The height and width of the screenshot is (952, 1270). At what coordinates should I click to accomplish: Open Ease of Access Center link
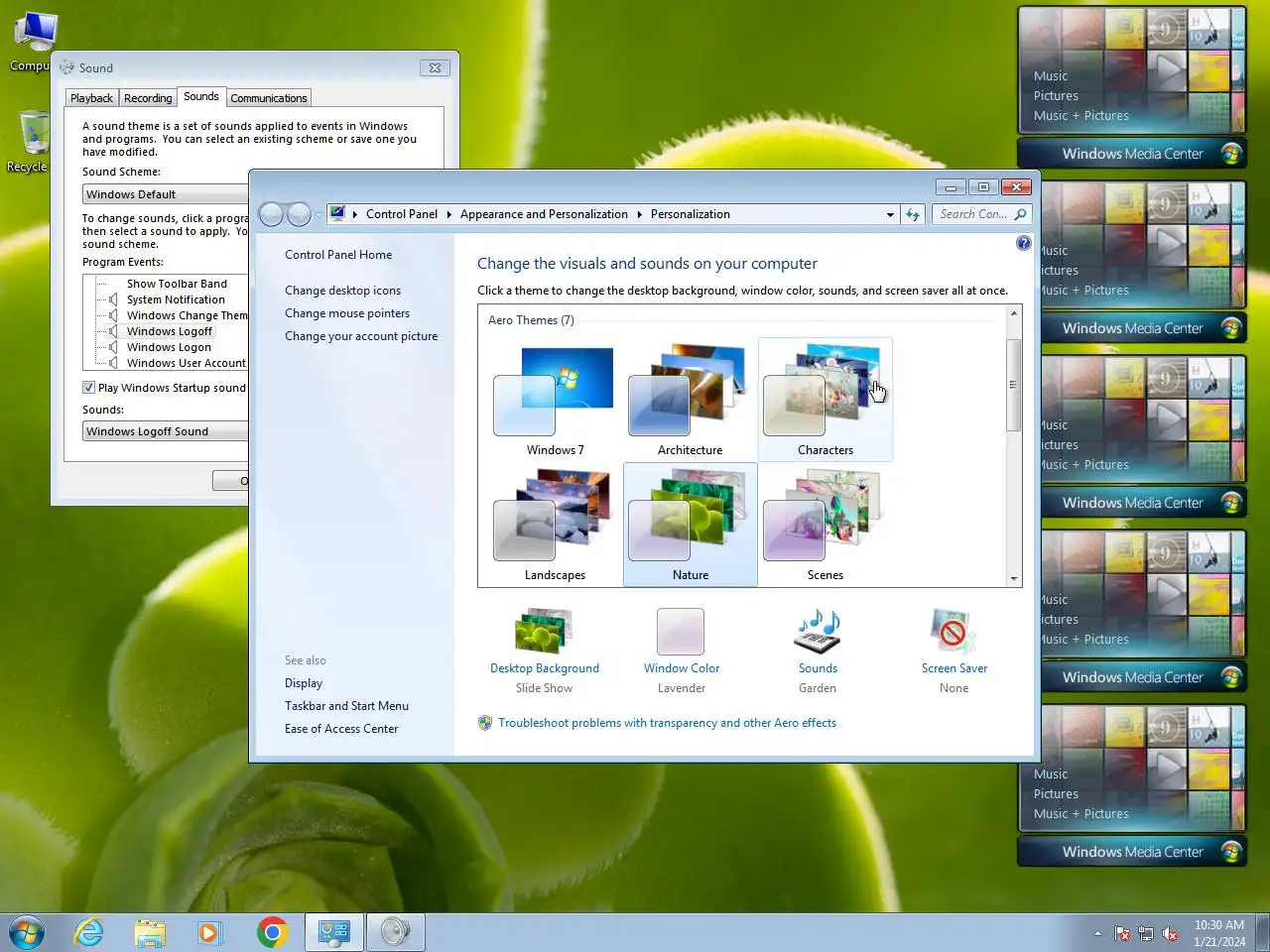(341, 729)
